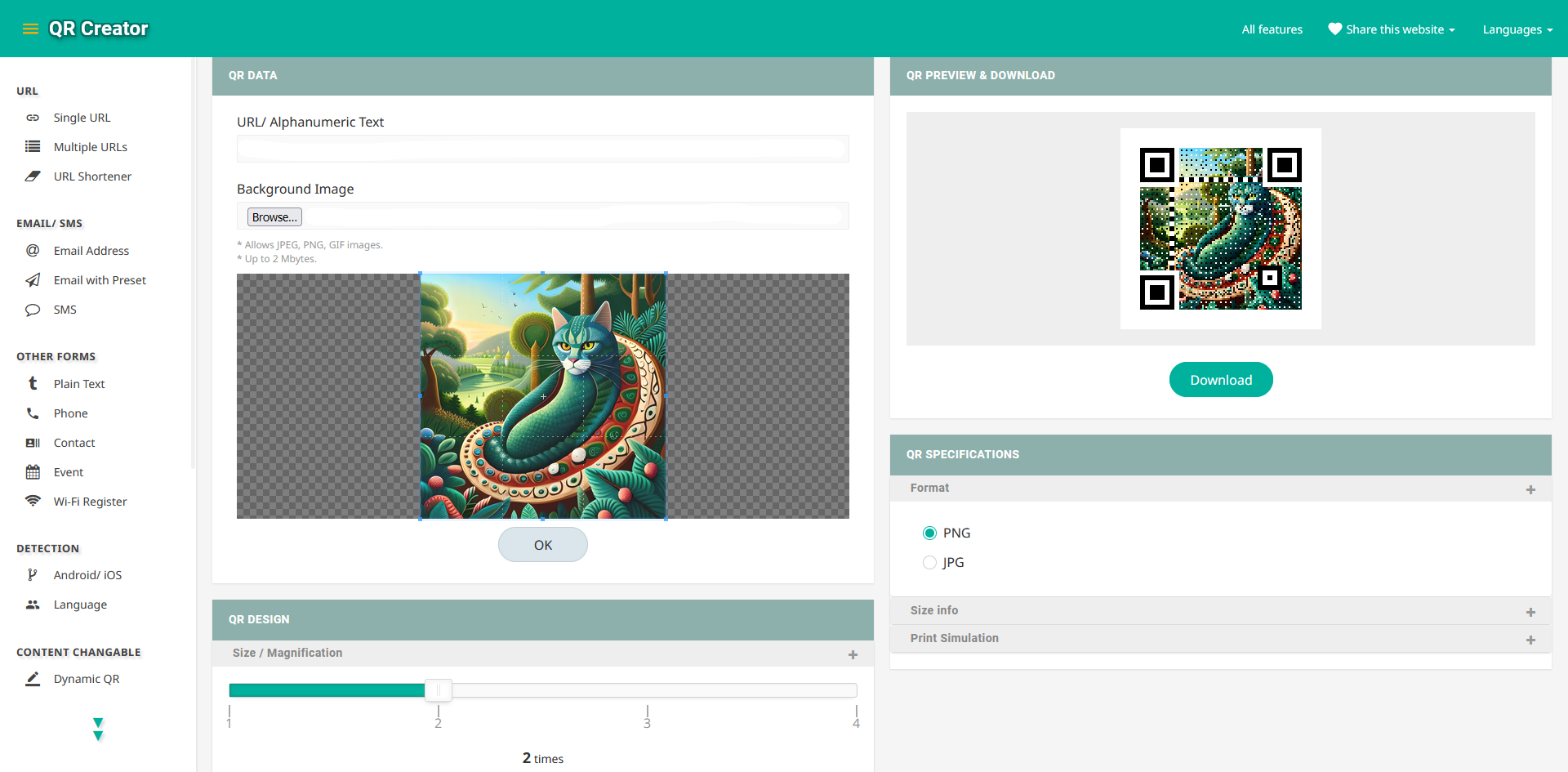
Task: Open the Contact form
Action: pyautogui.click(x=74, y=443)
